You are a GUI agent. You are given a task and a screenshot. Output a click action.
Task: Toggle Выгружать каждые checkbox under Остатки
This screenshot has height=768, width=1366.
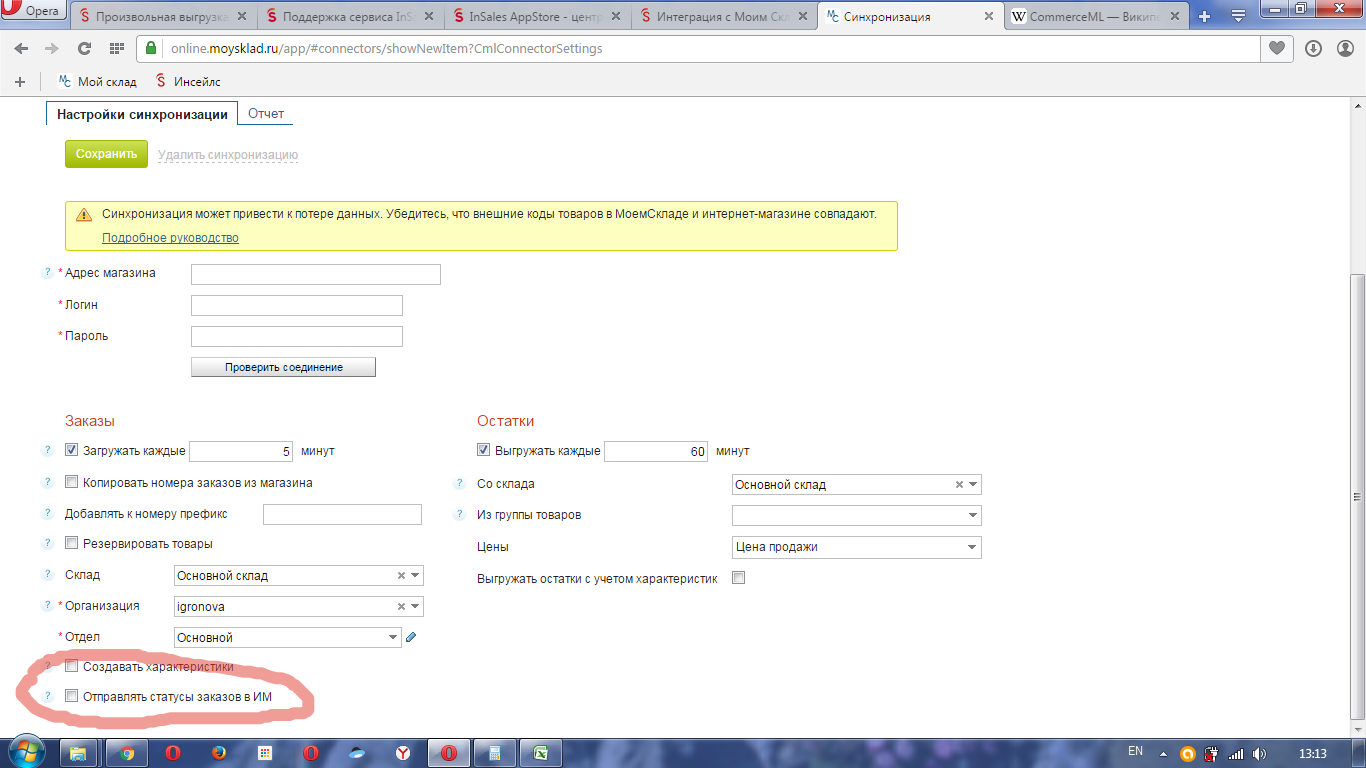[x=483, y=450]
